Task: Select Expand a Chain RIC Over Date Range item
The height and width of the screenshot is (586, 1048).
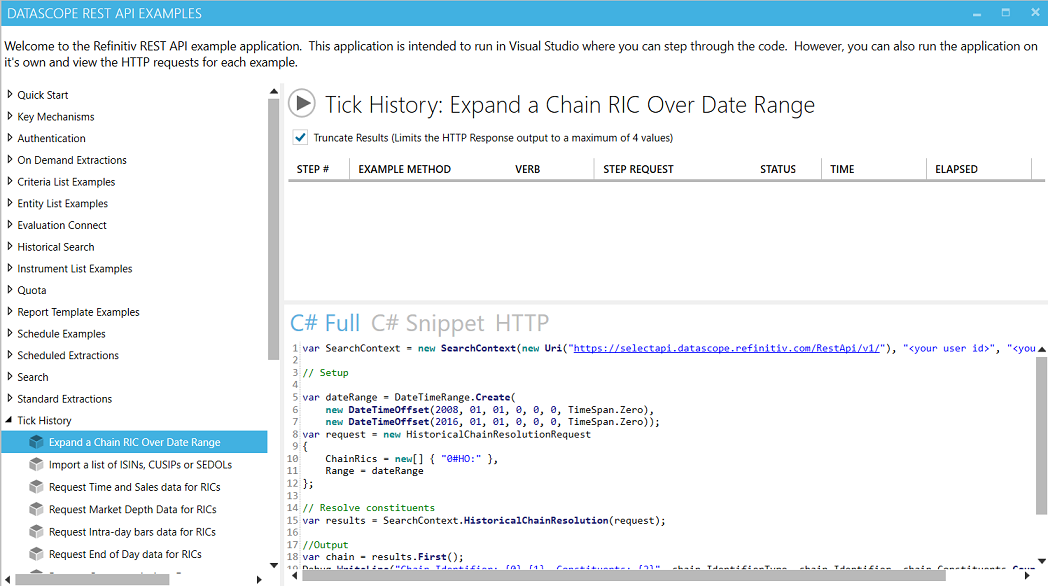Action: click(x=134, y=442)
